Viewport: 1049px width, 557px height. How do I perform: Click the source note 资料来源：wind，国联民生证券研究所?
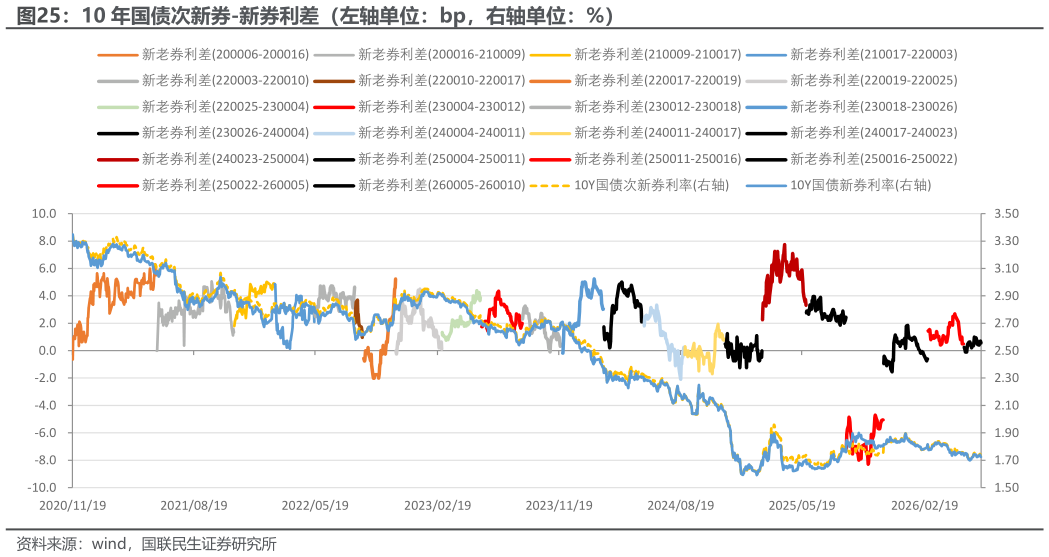coord(146,544)
